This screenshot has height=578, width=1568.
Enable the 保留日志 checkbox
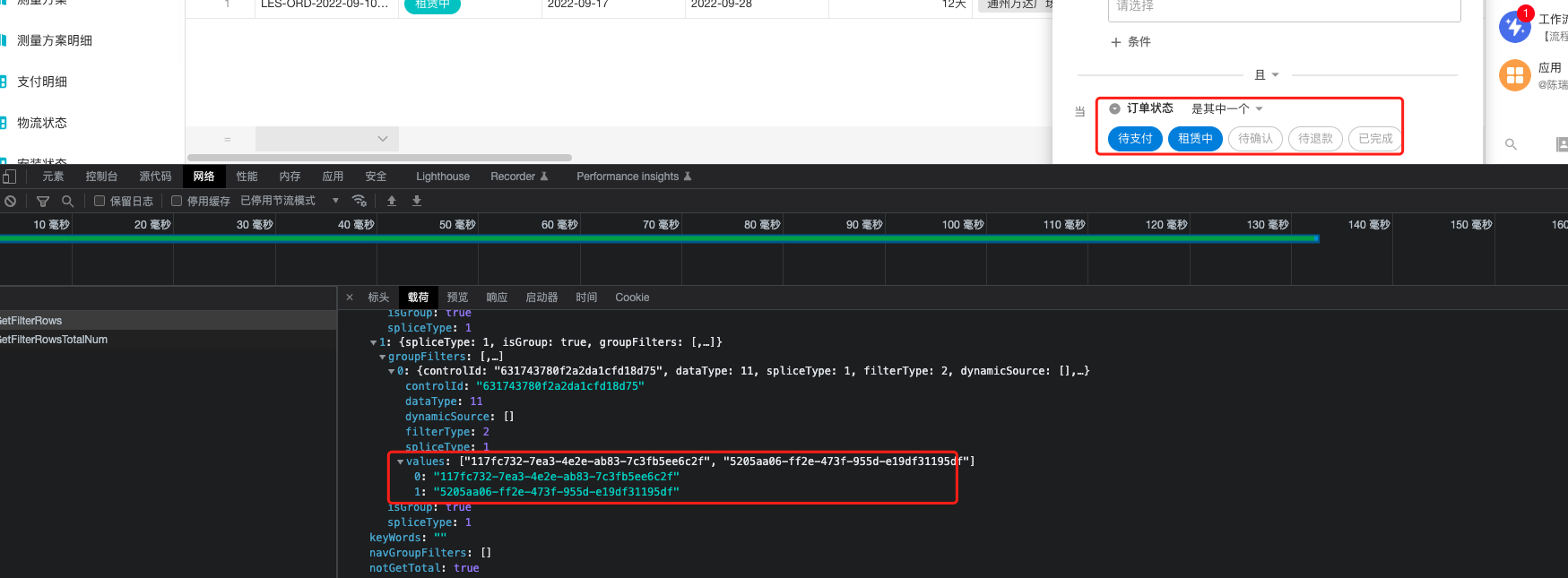(100, 201)
